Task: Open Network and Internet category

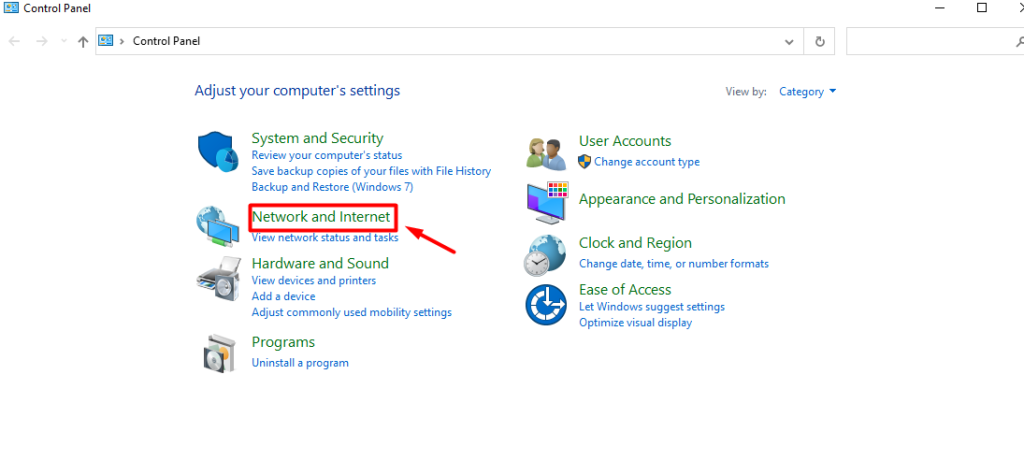Action: click(x=321, y=216)
